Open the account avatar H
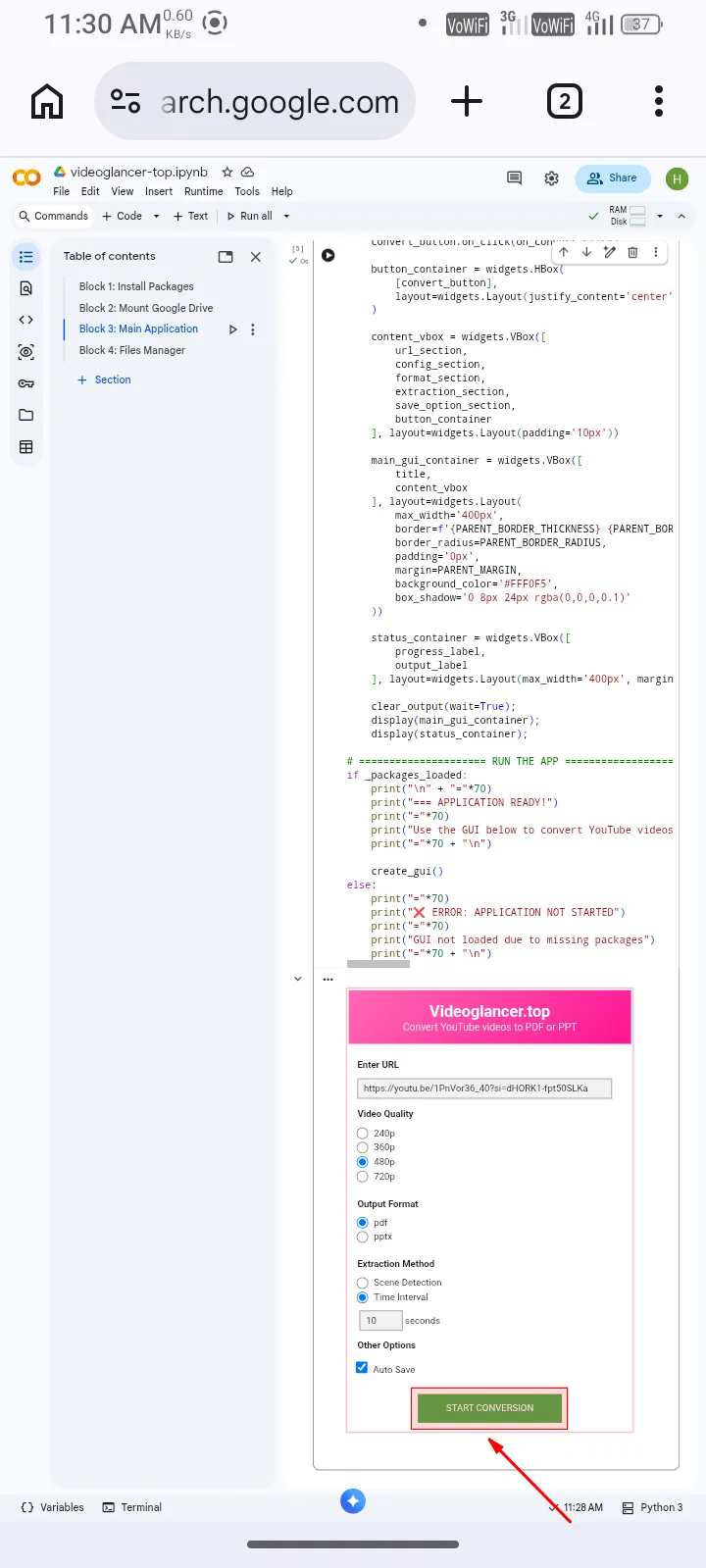This screenshot has height=1568, width=706. pyautogui.click(x=677, y=178)
